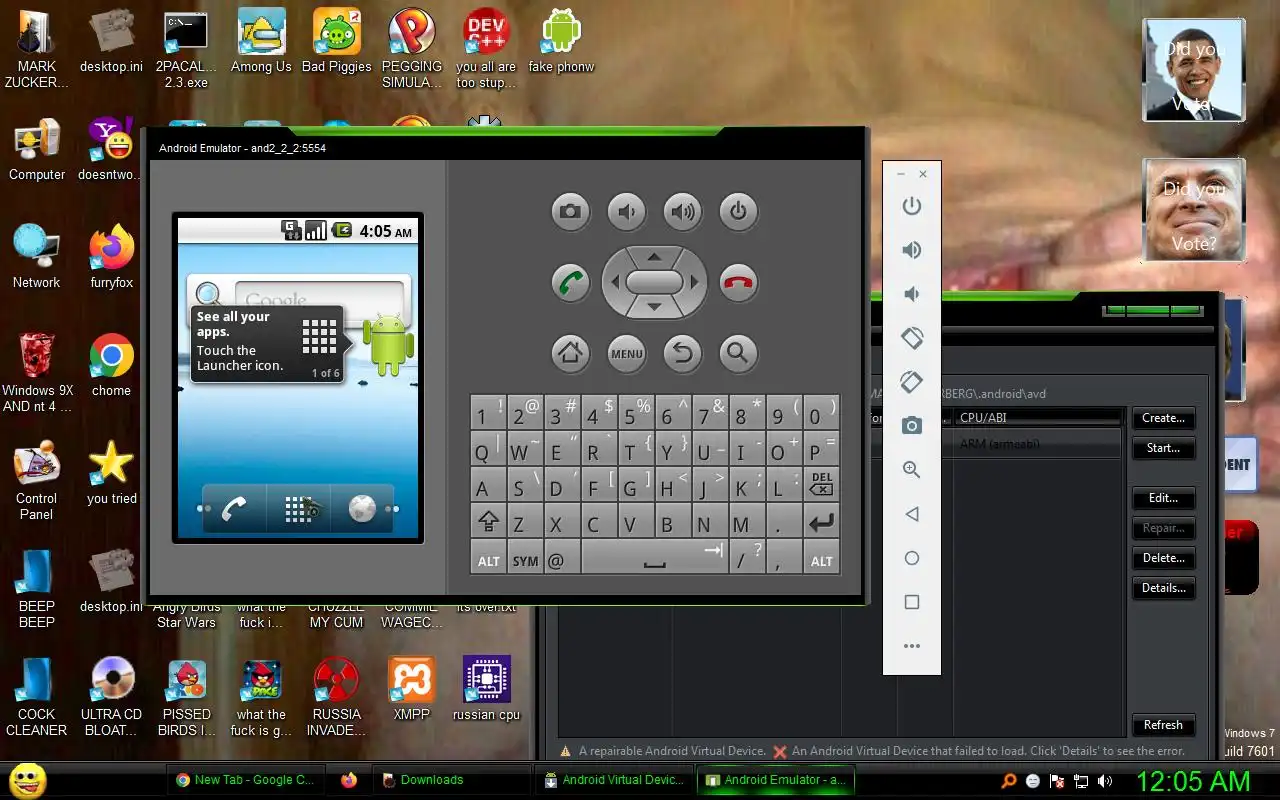Click the Q key on emulator keyboard

tap(488, 448)
